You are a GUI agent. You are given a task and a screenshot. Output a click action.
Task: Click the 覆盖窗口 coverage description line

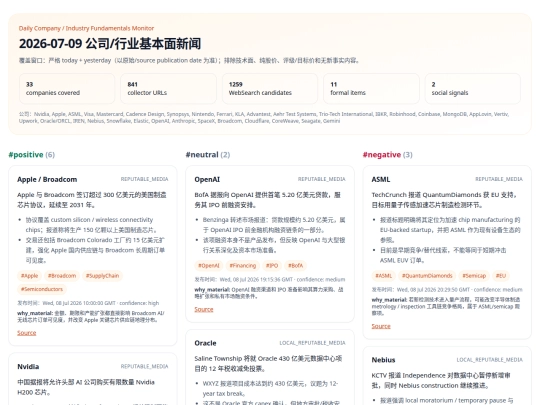pos(189,61)
